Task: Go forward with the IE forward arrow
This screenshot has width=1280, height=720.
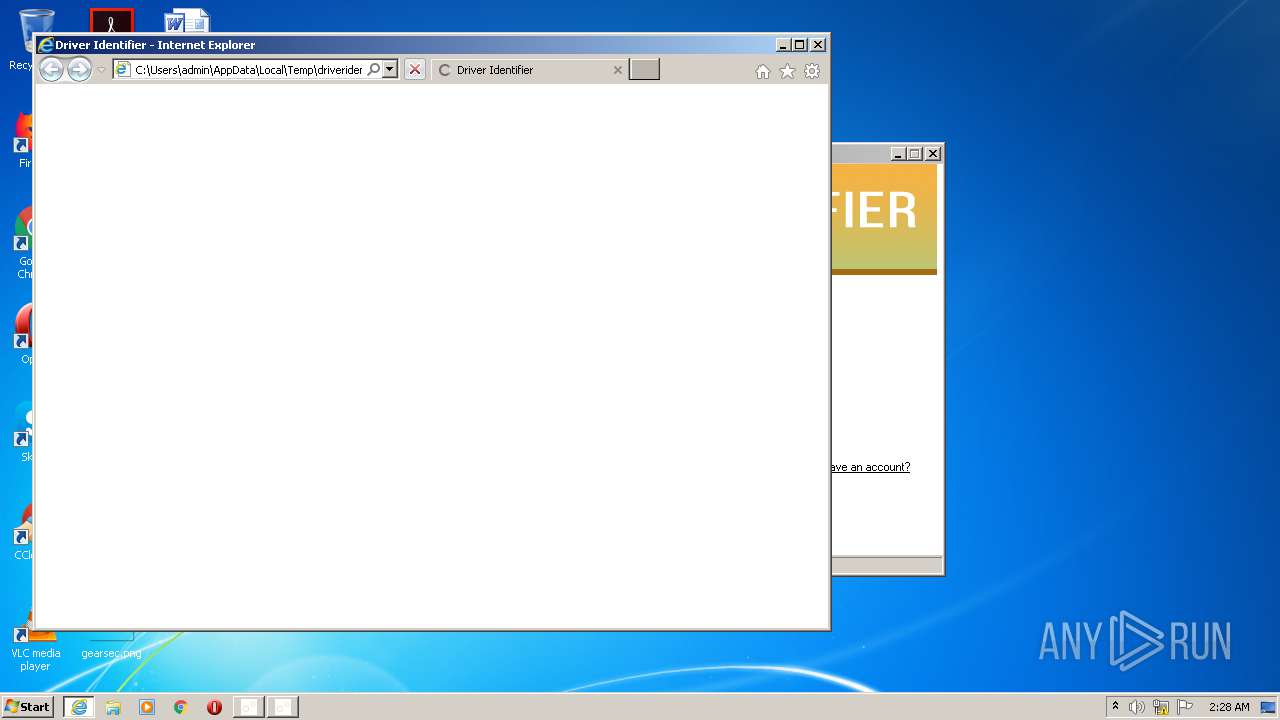Action: pyautogui.click(x=79, y=69)
